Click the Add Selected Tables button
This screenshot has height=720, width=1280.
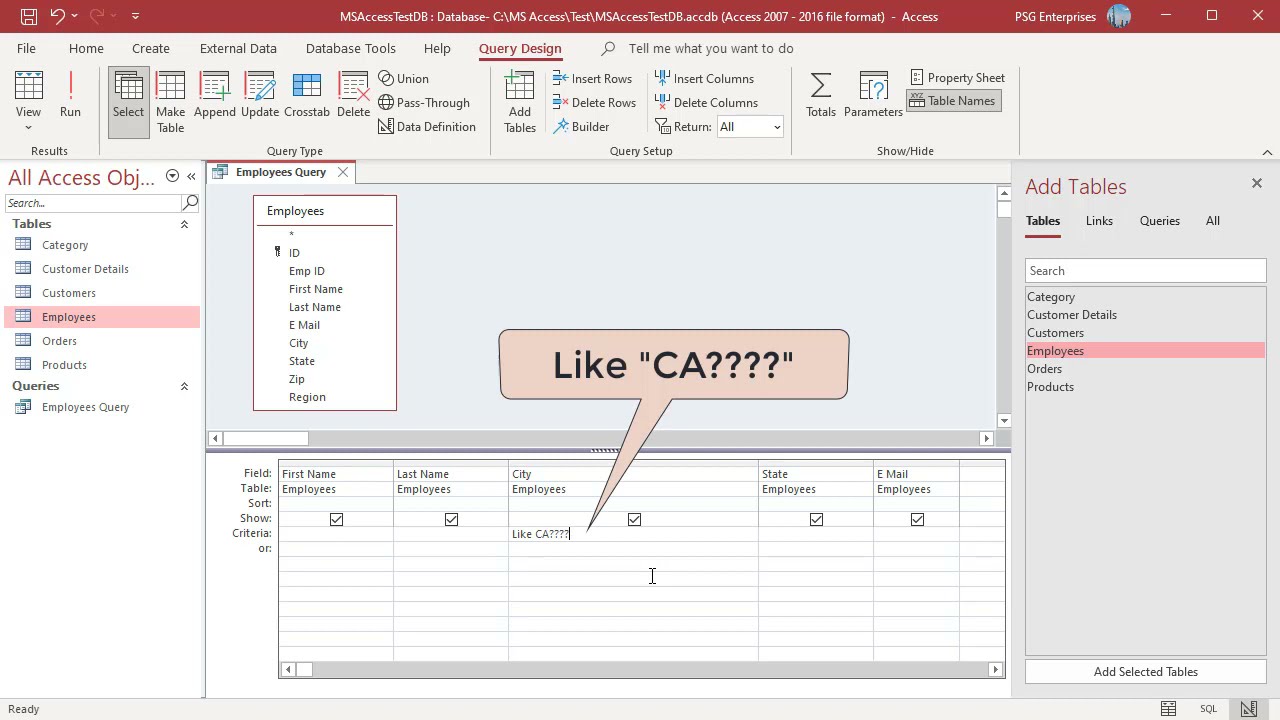1146,672
